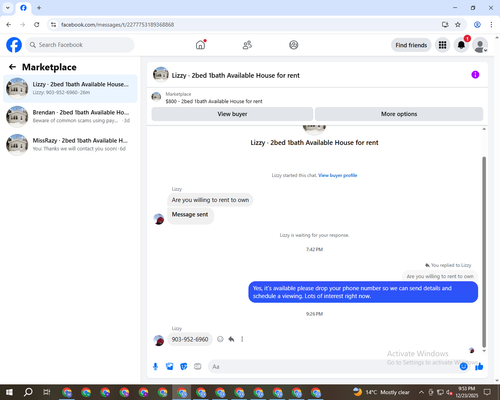500x400 pixels.
Task: Open the Brendan conversation in the list
Action: 70,116
